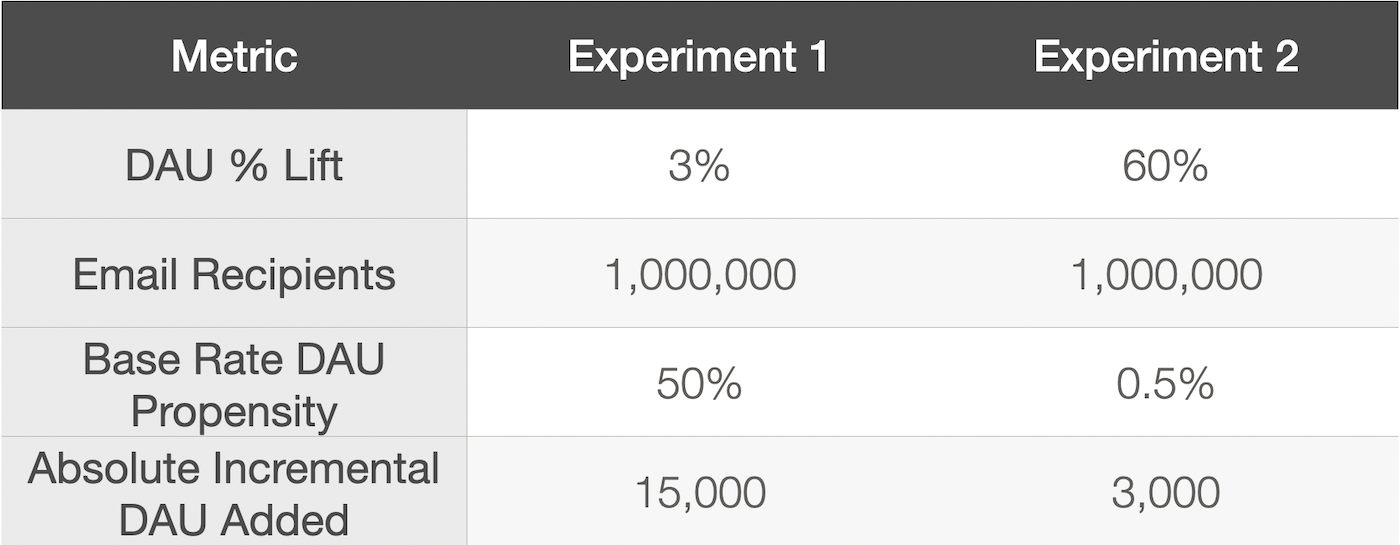1400x545 pixels.
Task: Click the word Propensity in the Metric column
Action: point(234,411)
